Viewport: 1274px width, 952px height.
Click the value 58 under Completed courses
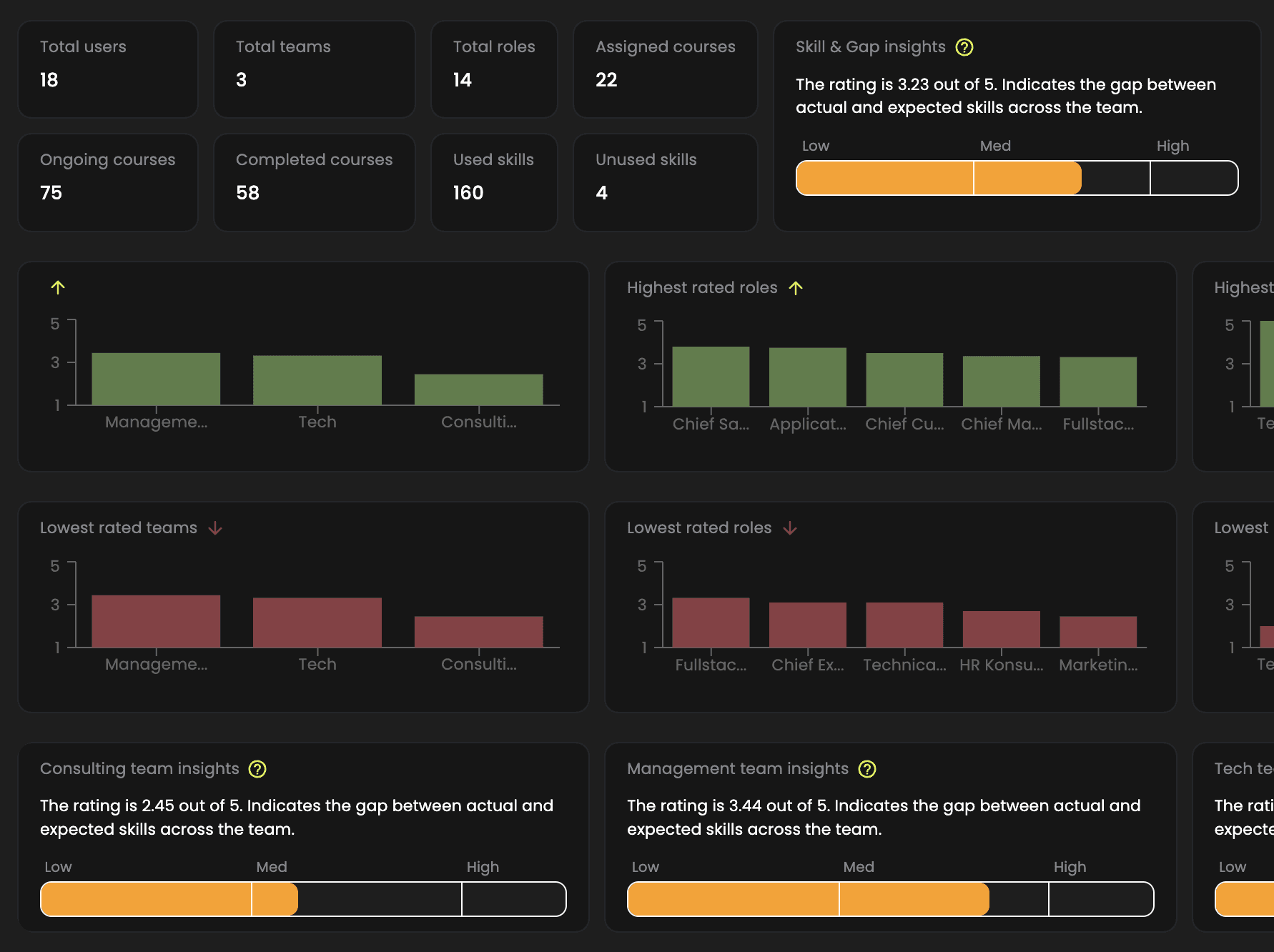click(x=247, y=193)
